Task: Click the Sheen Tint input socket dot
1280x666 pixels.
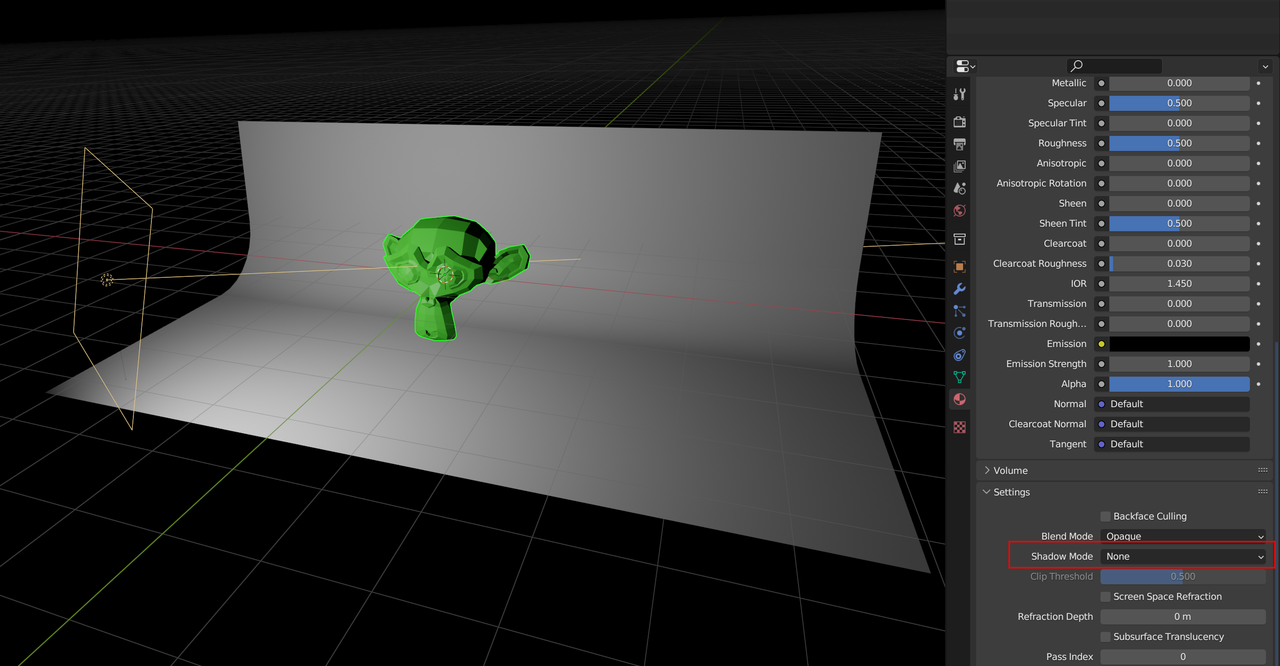Action: pos(1101,223)
